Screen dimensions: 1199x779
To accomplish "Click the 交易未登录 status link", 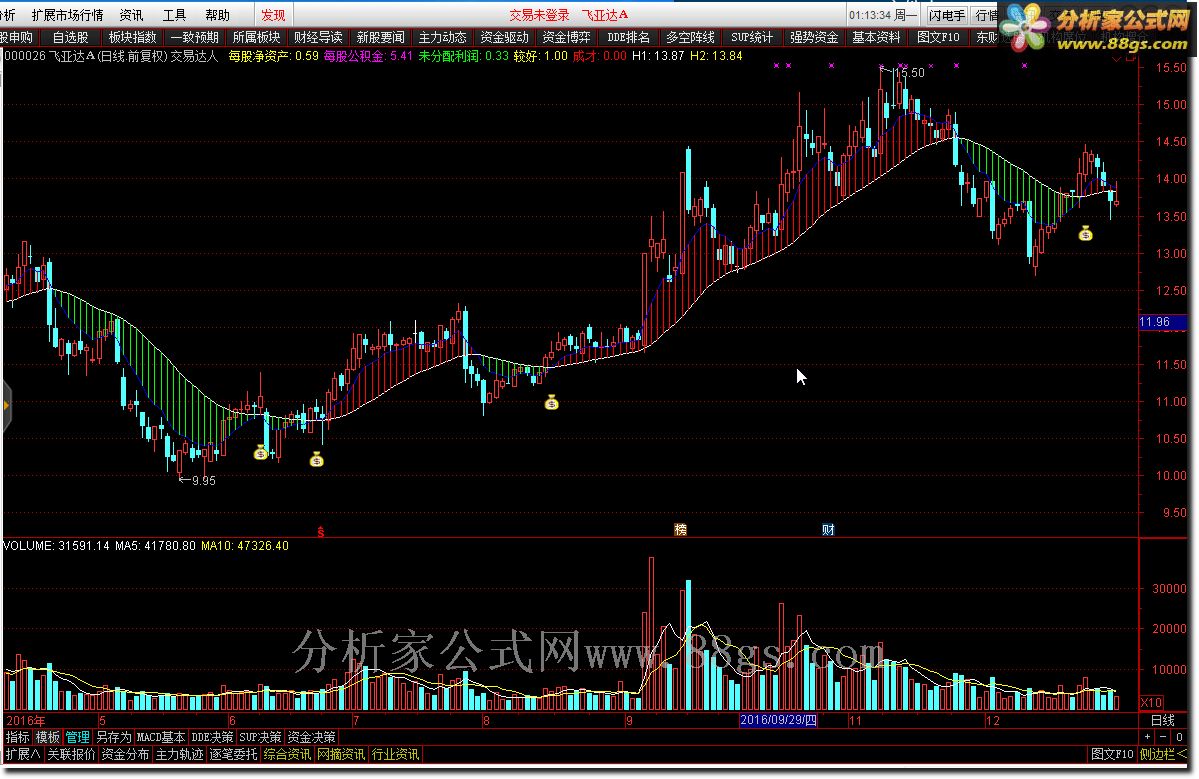I will pyautogui.click(x=539, y=15).
